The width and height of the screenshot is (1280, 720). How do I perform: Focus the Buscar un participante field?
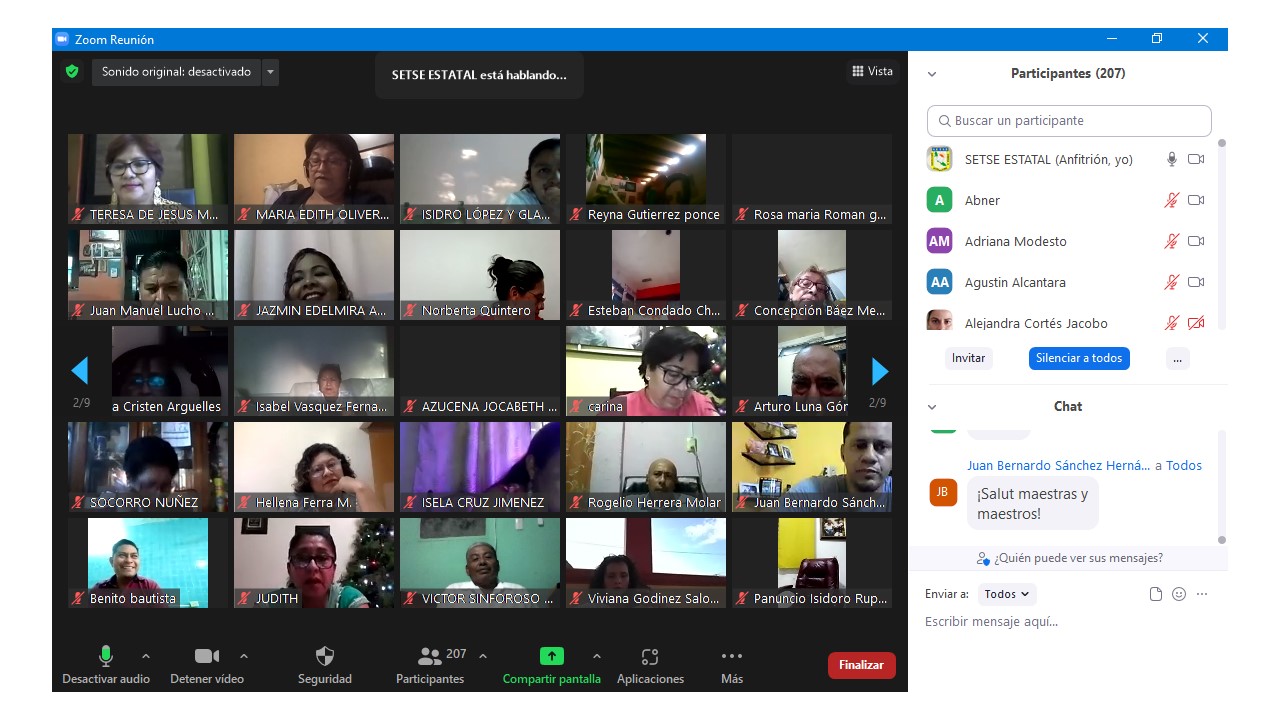1069,120
